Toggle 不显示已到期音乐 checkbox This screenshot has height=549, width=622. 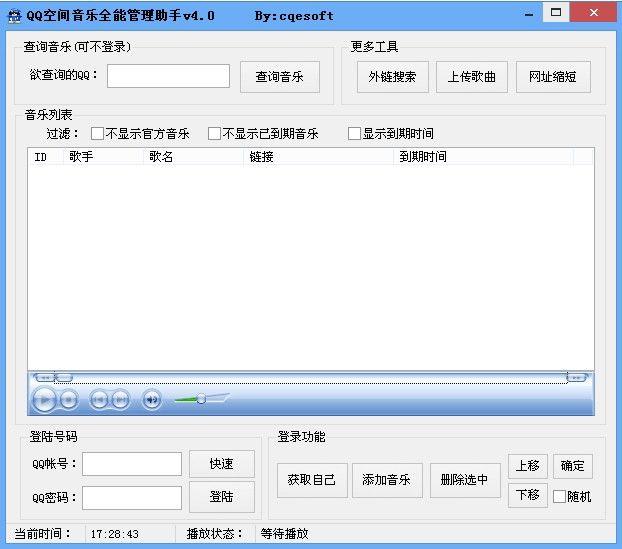[x=214, y=134]
